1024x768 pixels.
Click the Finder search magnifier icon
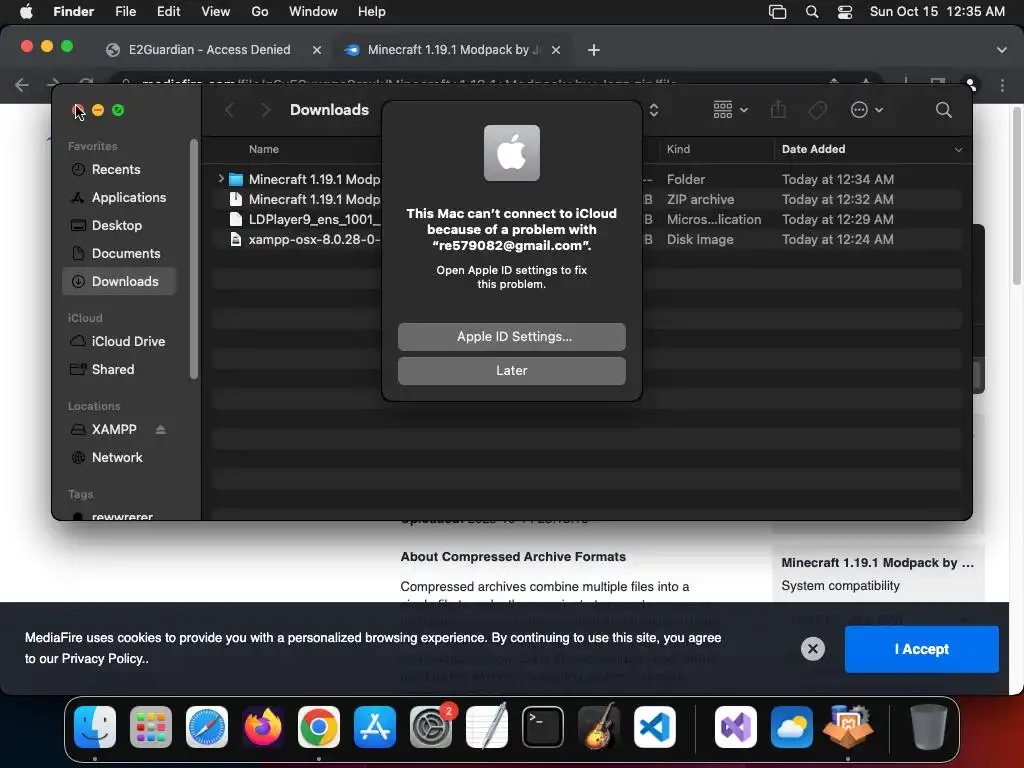[x=944, y=110]
